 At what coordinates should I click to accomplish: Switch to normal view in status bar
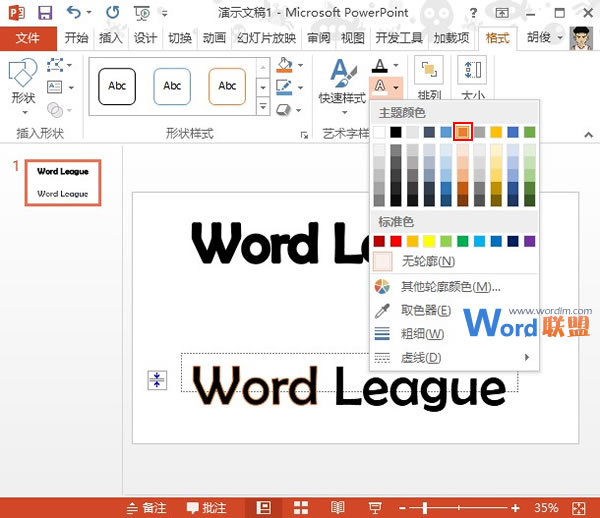click(263, 508)
